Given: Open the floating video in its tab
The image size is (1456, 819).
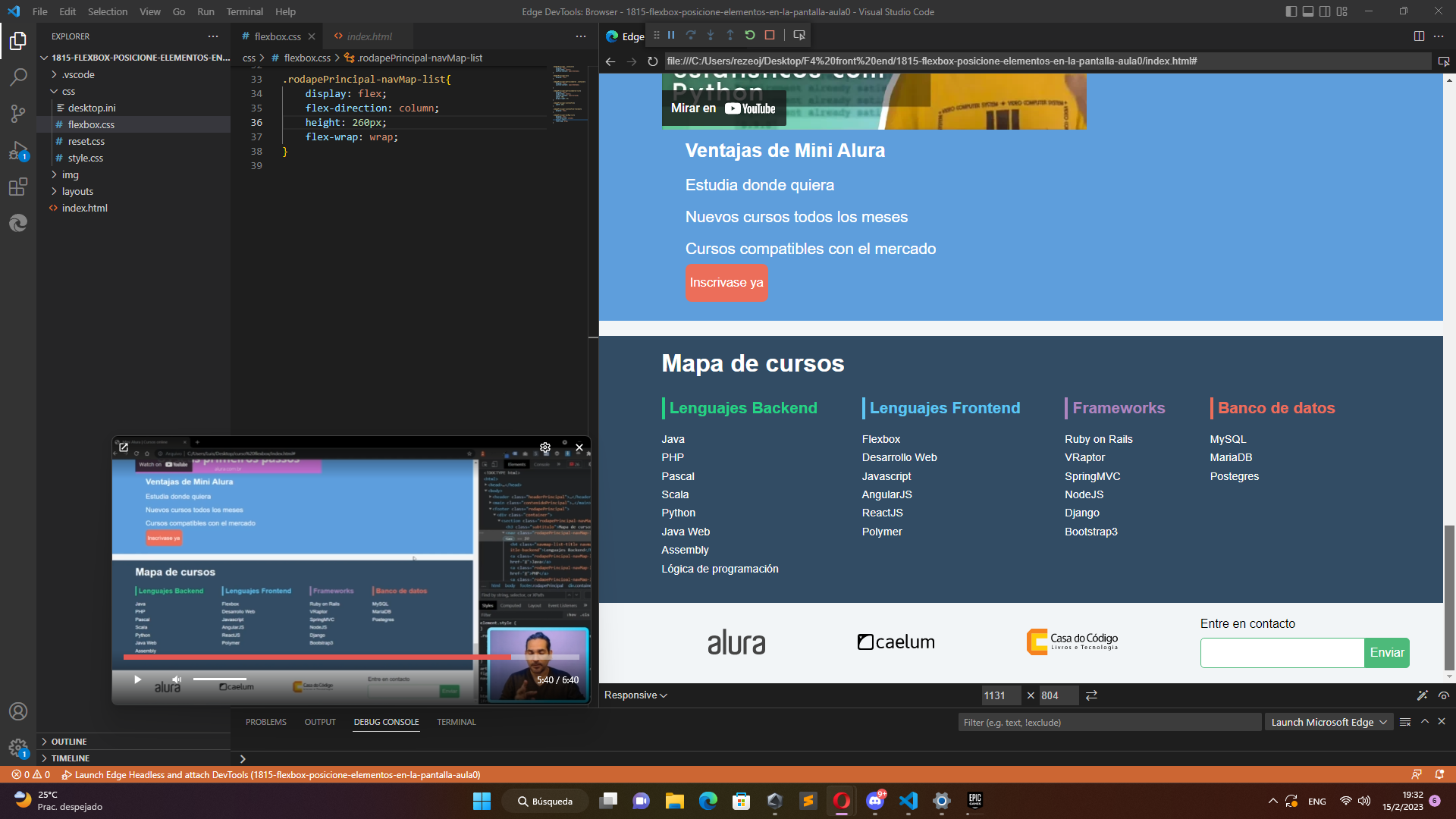Looking at the screenshot, I should [124, 447].
